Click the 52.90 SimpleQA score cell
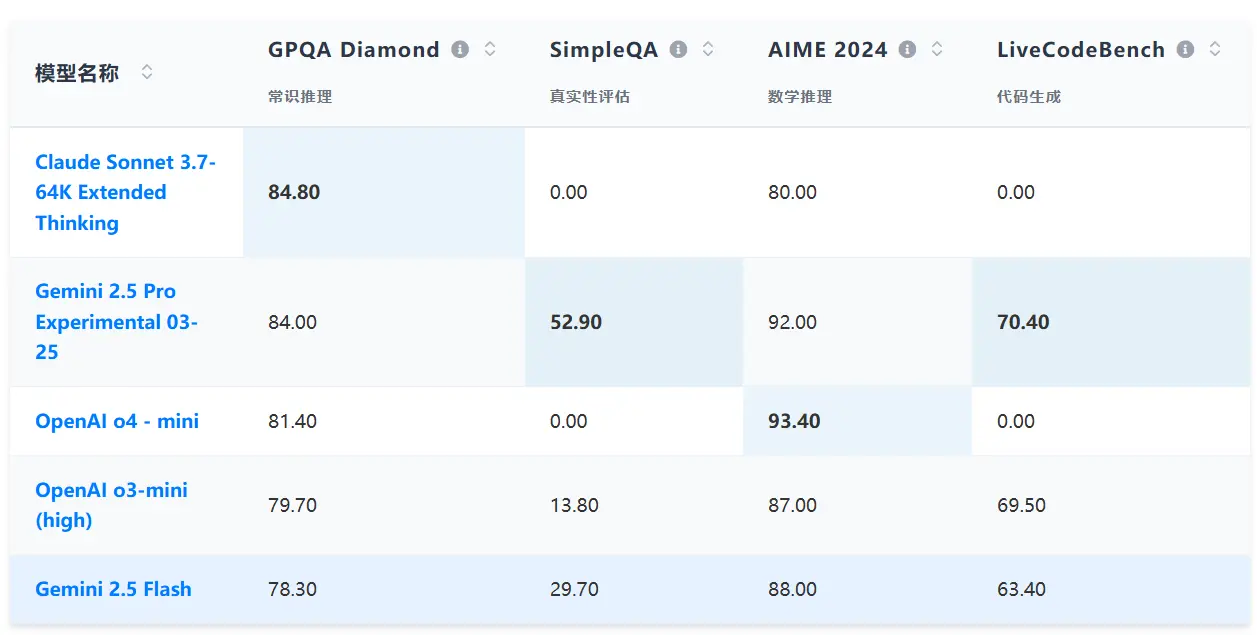The height and width of the screenshot is (635, 1257). 634,322
